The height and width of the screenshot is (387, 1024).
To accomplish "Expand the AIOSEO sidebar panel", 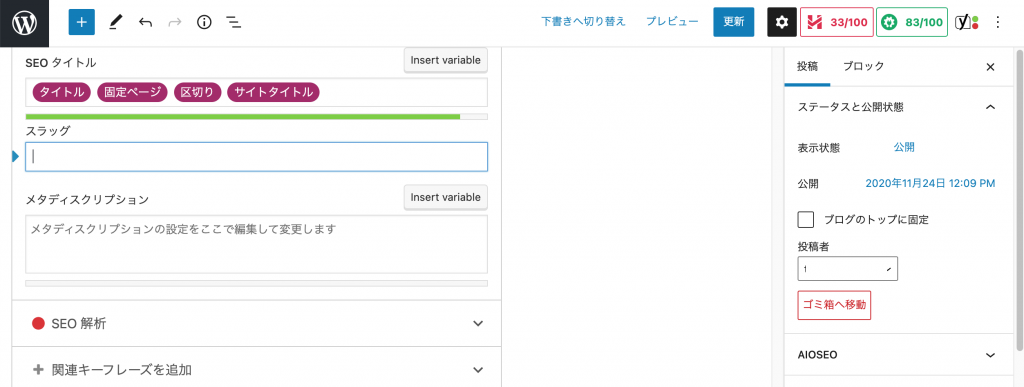I will pos(897,355).
